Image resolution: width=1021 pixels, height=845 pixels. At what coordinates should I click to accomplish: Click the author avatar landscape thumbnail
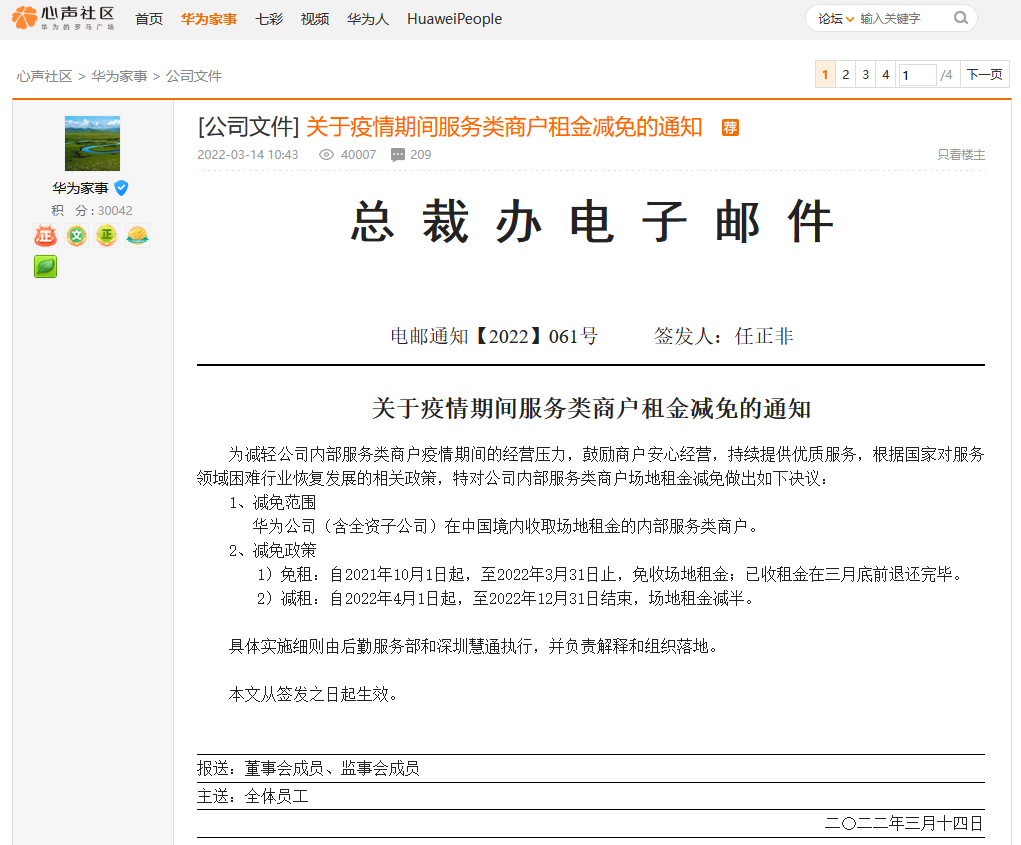point(92,143)
